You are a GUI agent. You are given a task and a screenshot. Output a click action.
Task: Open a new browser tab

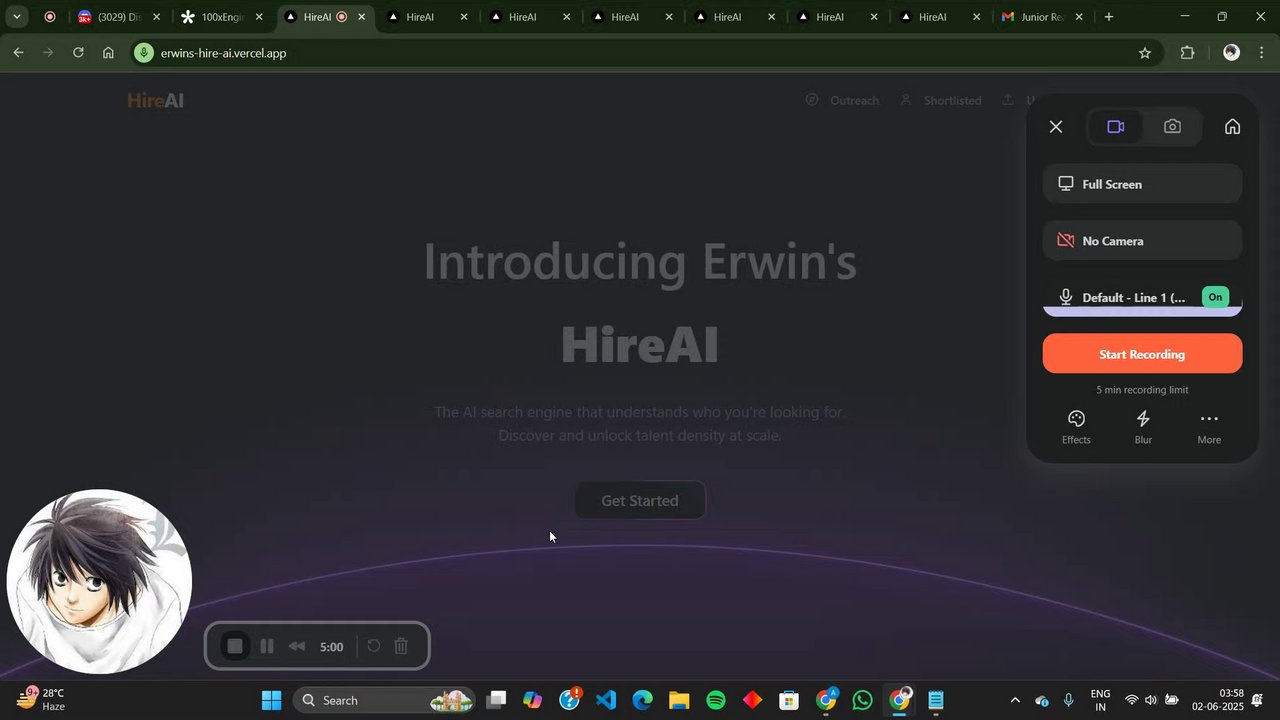1108,17
